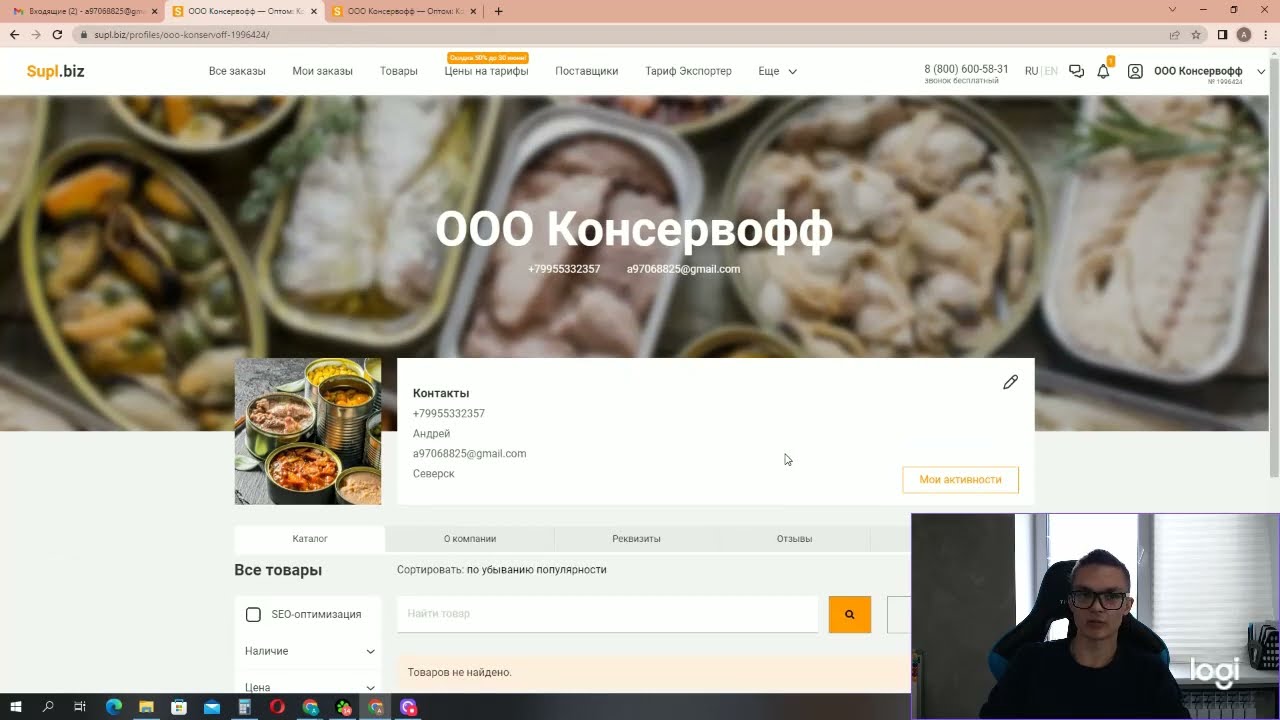This screenshot has width=1280, height=720.
Task: Click the pencil edit icon in the contacts card
Action: pyautogui.click(x=1010, y=382)
